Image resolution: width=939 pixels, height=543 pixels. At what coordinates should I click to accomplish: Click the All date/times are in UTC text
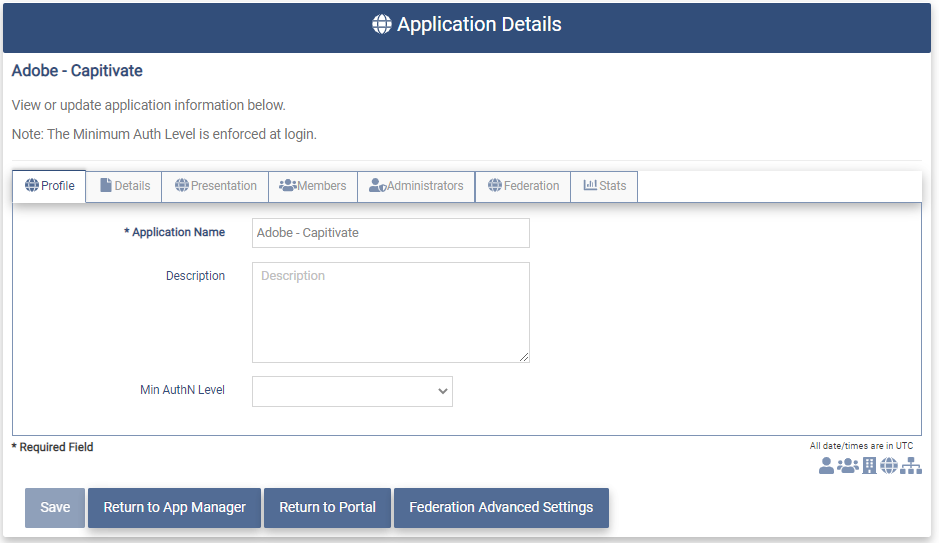coord(861,446)
